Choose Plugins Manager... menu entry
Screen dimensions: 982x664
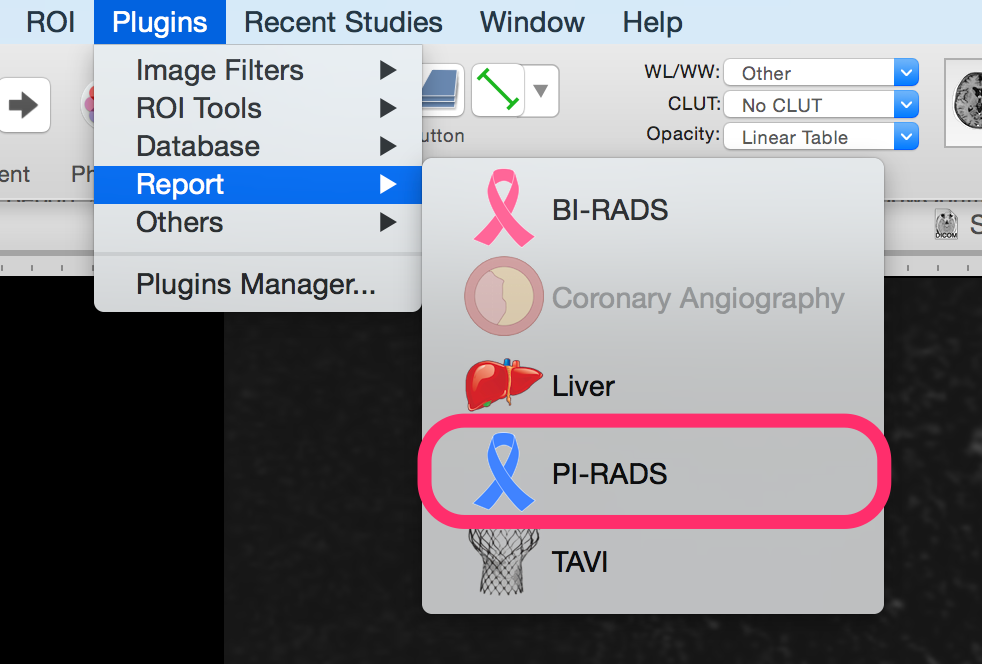point(258,284)
